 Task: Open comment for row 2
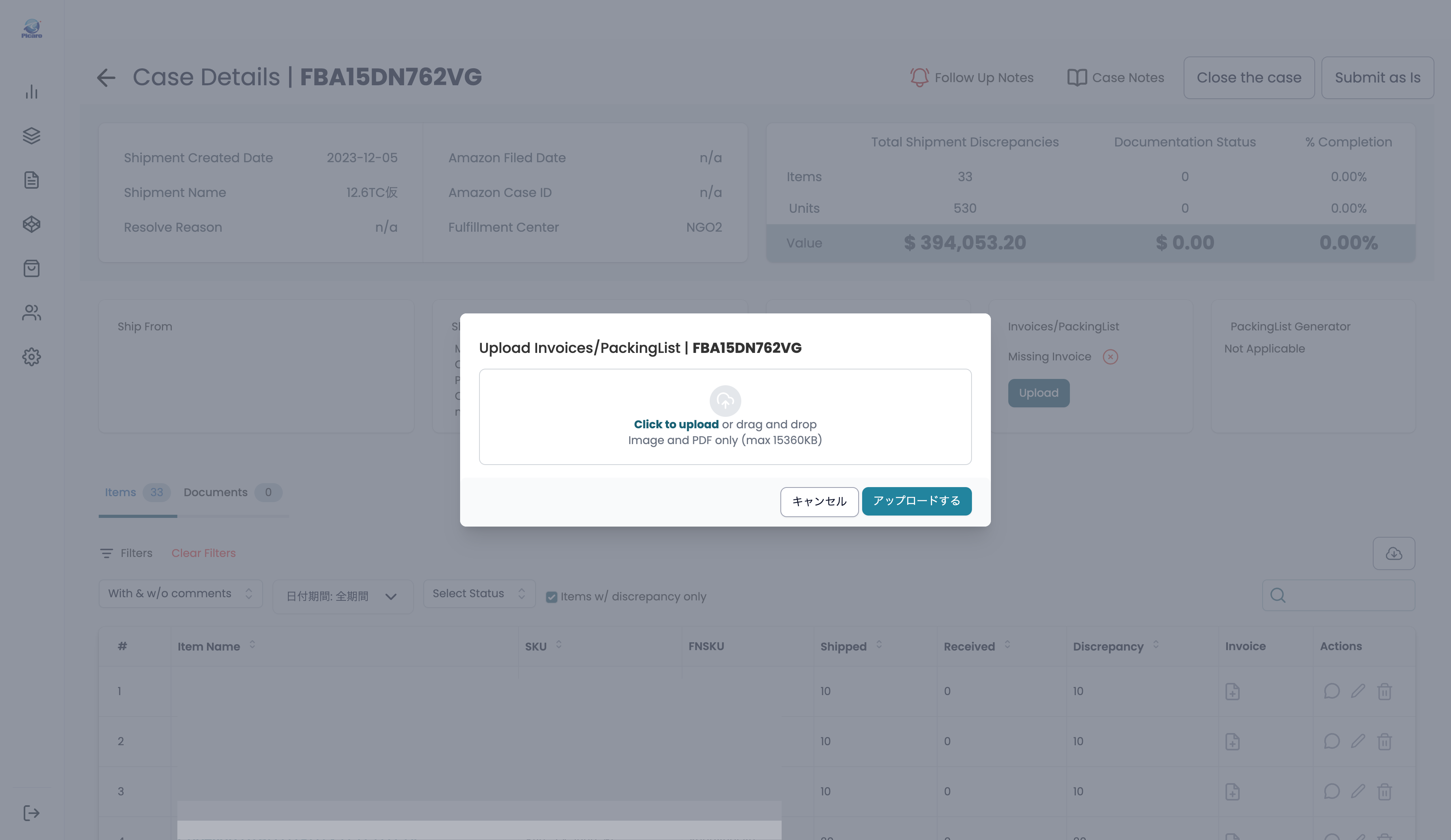(x=1332, y=741)
